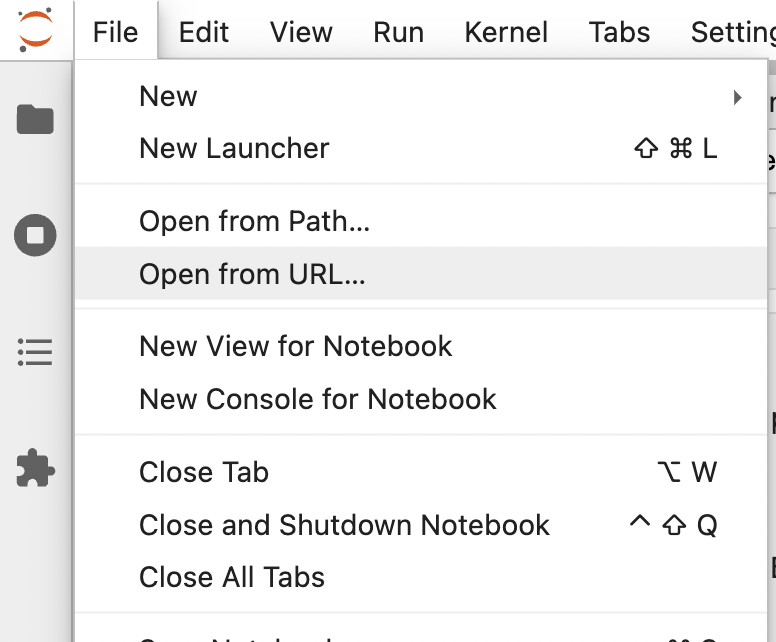Open the File menu
This screenshot has height=642, width=776.
point(116,32)
